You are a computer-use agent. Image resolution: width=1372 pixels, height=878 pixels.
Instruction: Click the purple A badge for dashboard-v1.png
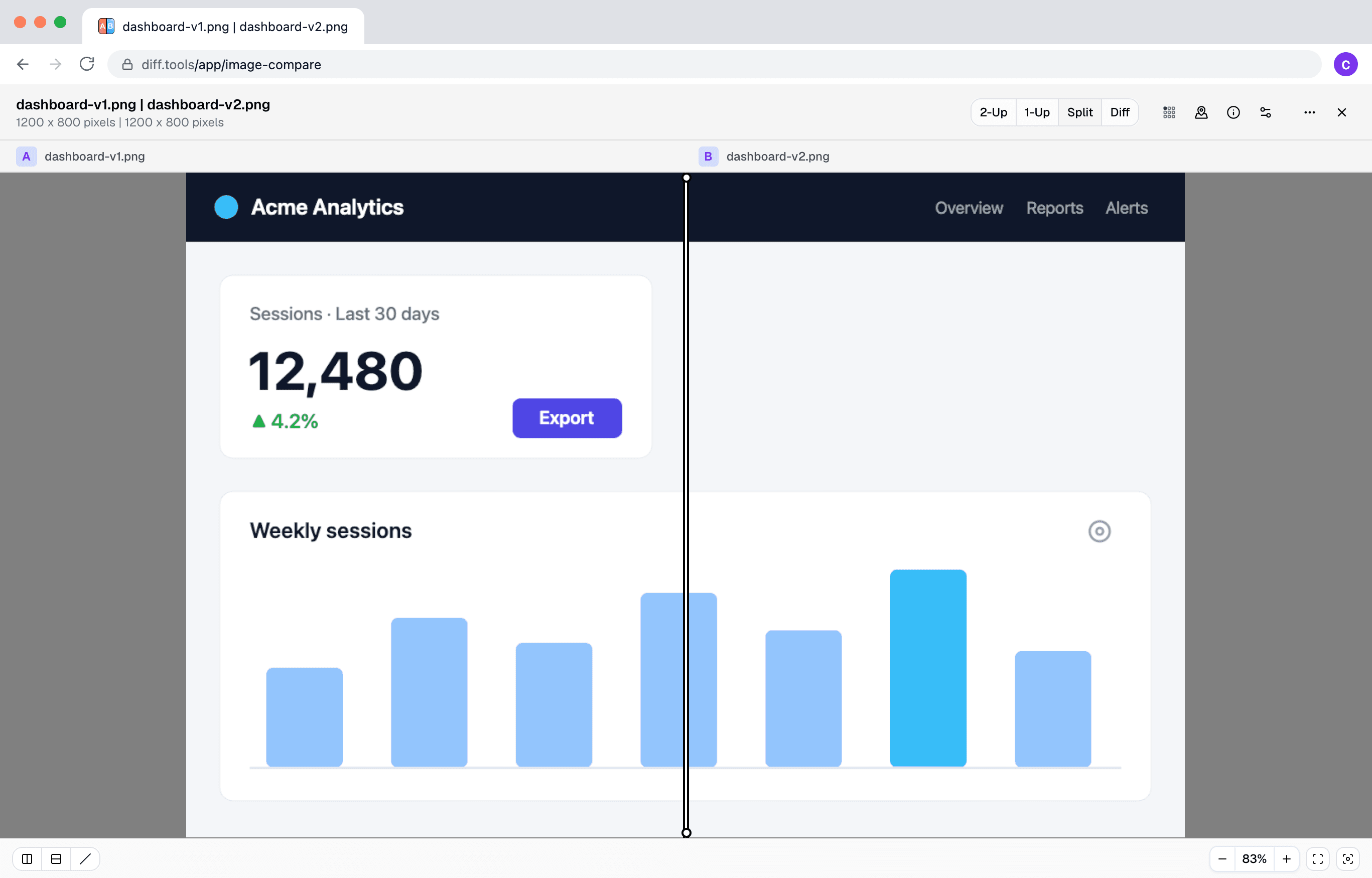coord(26,156)
